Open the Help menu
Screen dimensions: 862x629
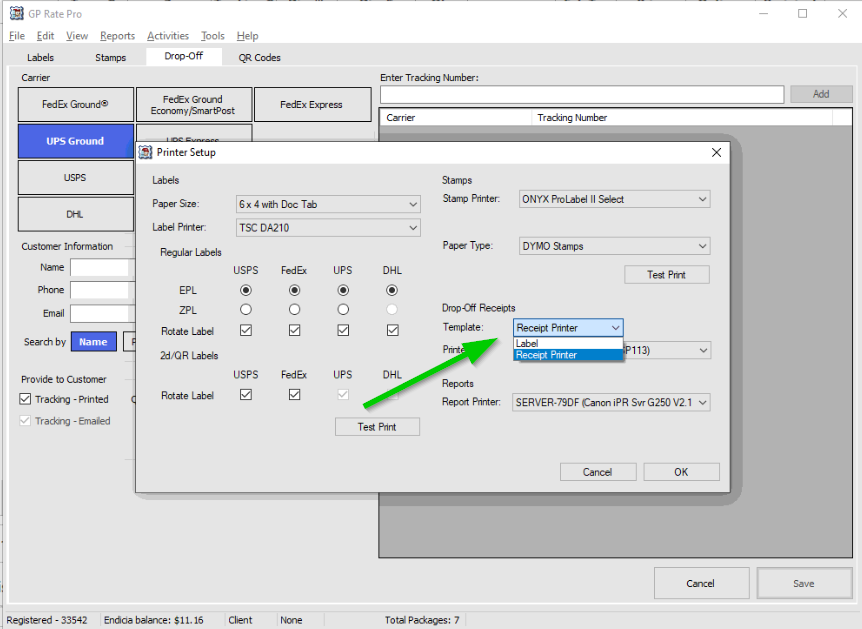pos(247,36)
